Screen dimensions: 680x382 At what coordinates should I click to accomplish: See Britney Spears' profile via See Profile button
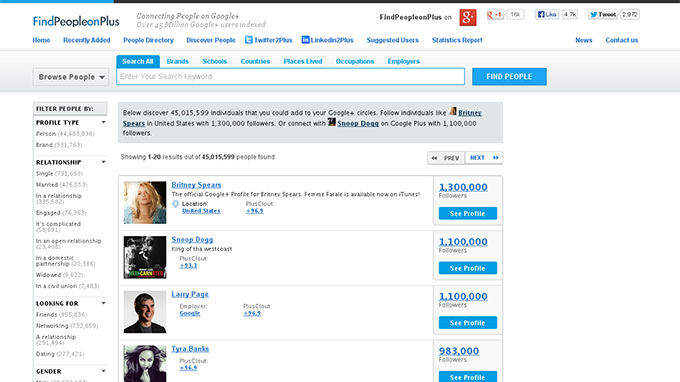tap(468, 213)
